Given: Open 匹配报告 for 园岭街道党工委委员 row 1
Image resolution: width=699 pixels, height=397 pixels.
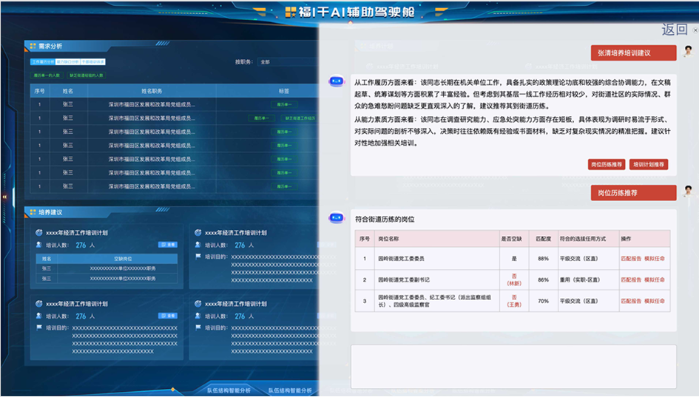Looking at the screenshot, I should tap(631, 258).
